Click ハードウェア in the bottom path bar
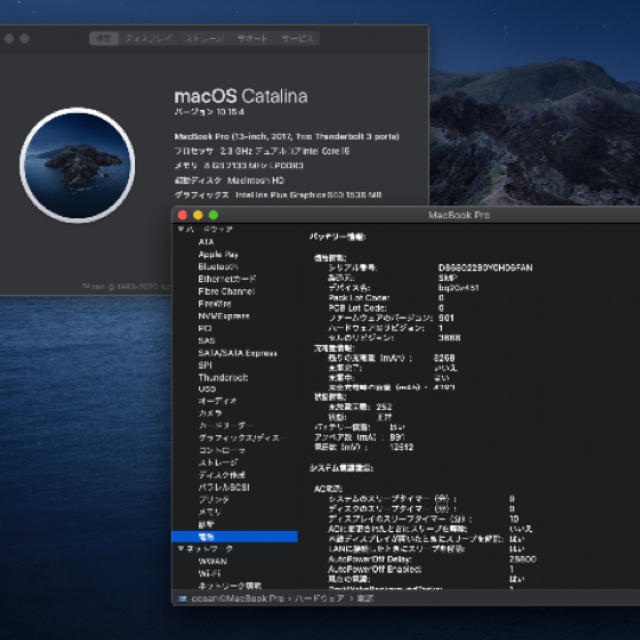Viewport: 640px width, 640px height. tap(319, 598)
